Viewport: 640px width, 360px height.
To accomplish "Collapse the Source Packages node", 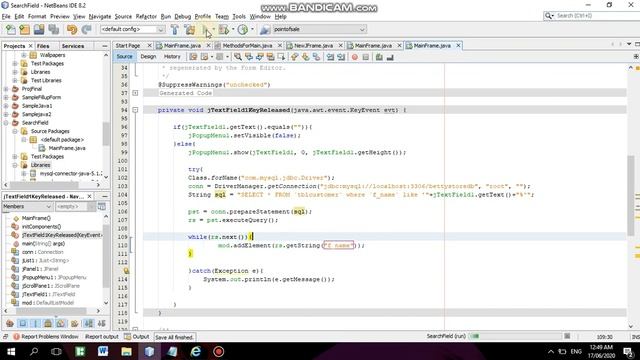I will (x=15, y=131).
